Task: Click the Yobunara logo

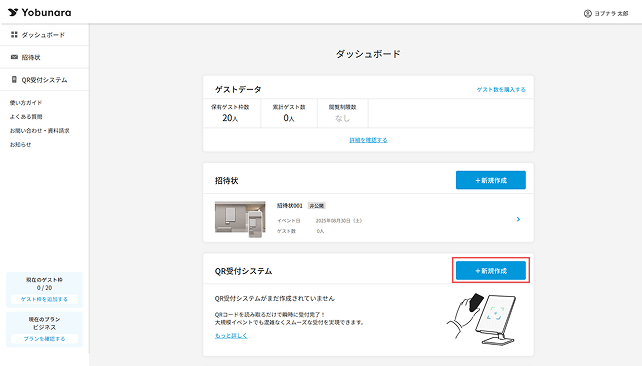Action: (39, 12)
